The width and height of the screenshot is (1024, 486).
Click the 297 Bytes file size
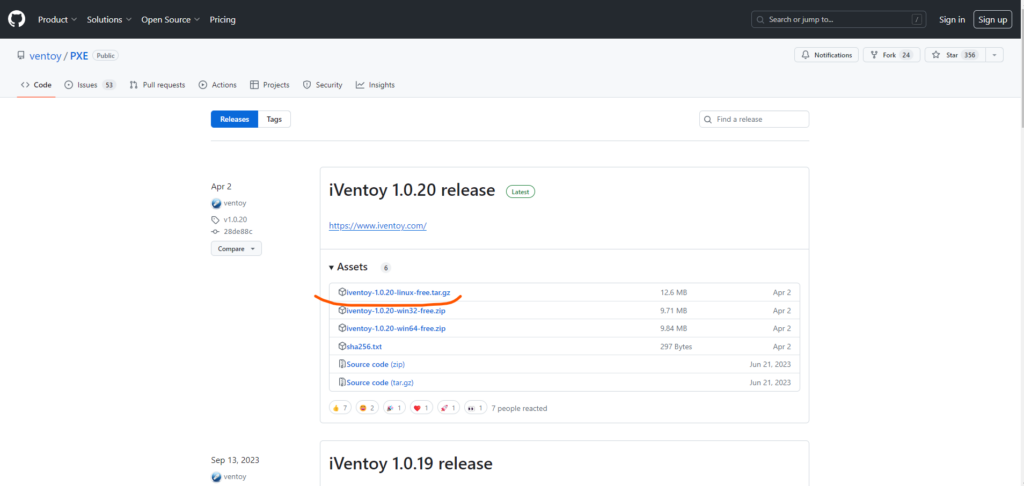pyautogui.click(x=676, y=346)
